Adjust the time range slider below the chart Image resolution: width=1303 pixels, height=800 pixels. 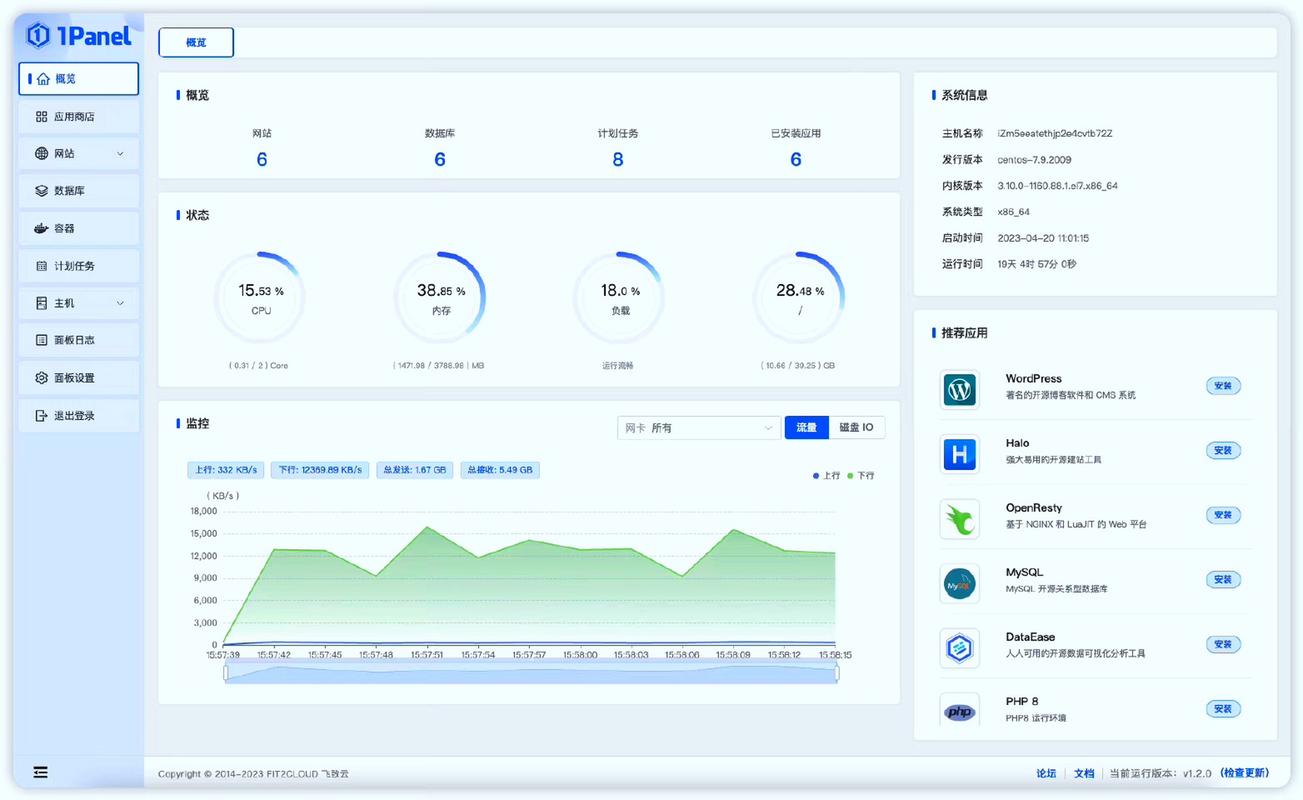[x=530, y=672]
